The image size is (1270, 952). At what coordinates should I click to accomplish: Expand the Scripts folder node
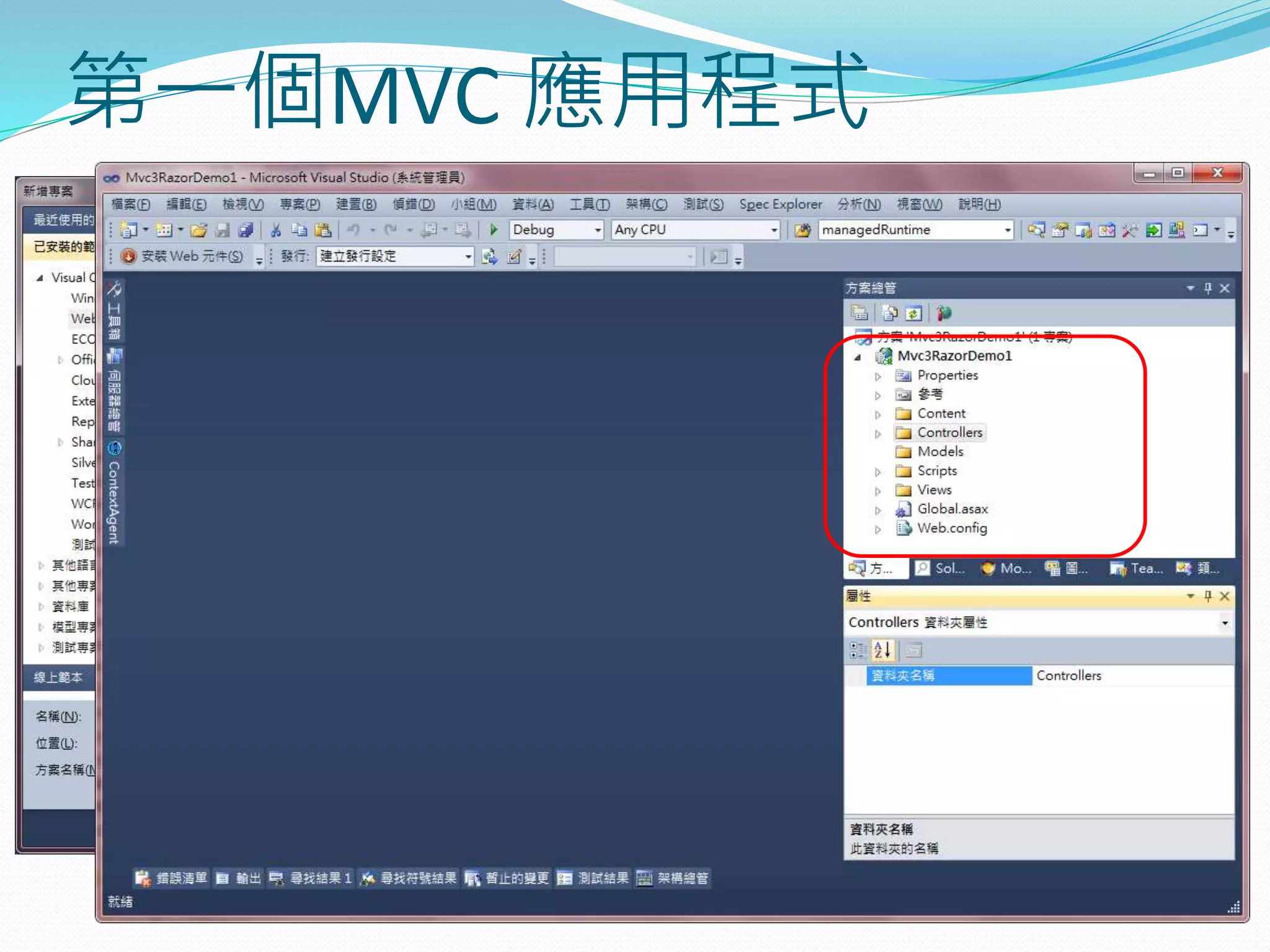(877, 472)
